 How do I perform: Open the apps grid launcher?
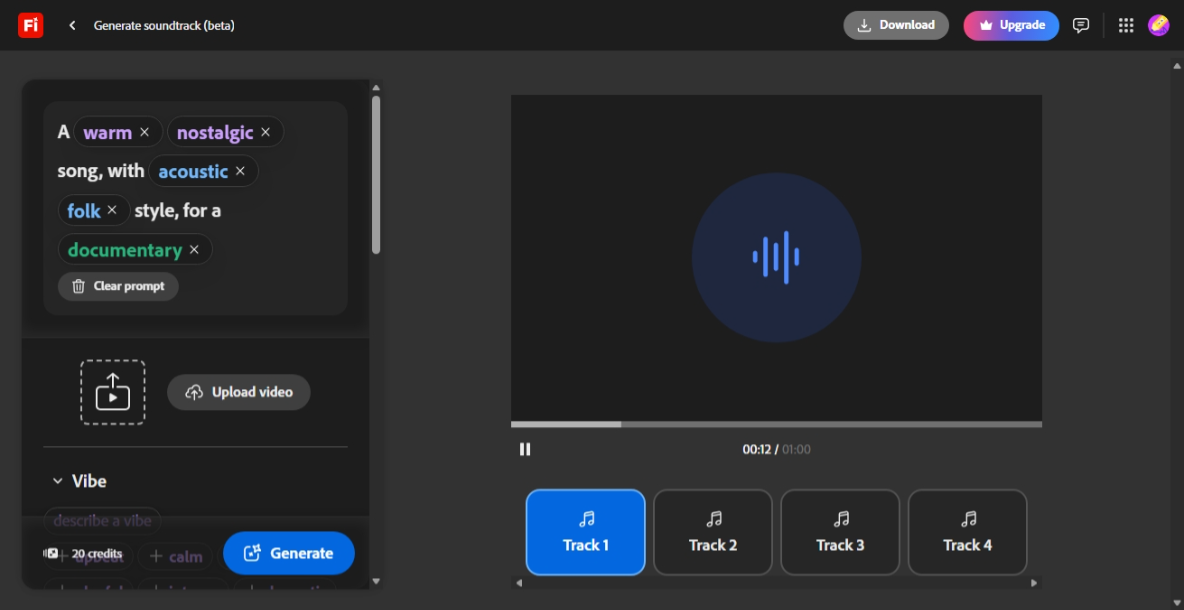pos(1126,25)
